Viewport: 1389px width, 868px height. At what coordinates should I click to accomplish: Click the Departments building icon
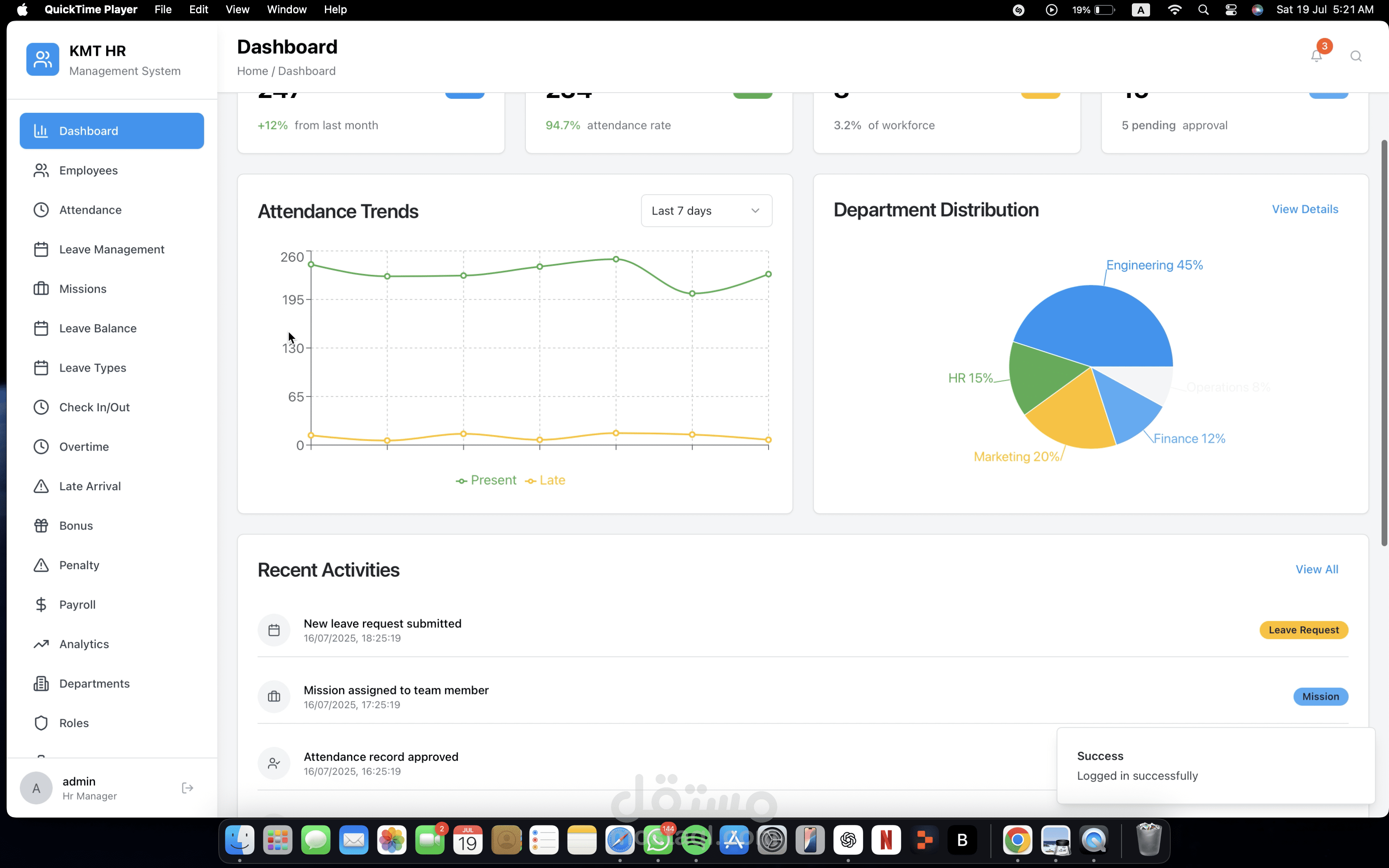click(x=41, y=684)
